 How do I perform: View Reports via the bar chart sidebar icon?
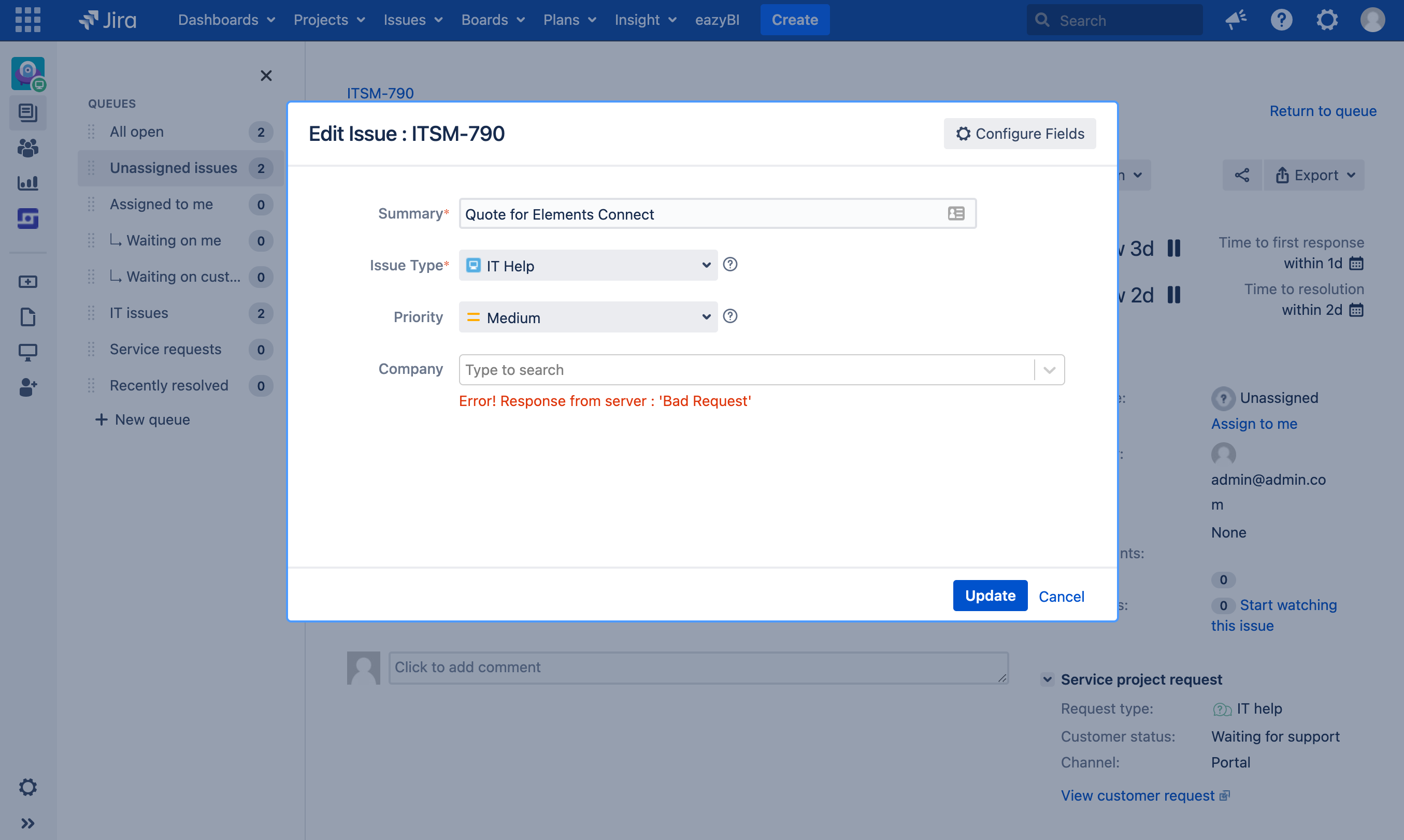[x=28, y=183]
